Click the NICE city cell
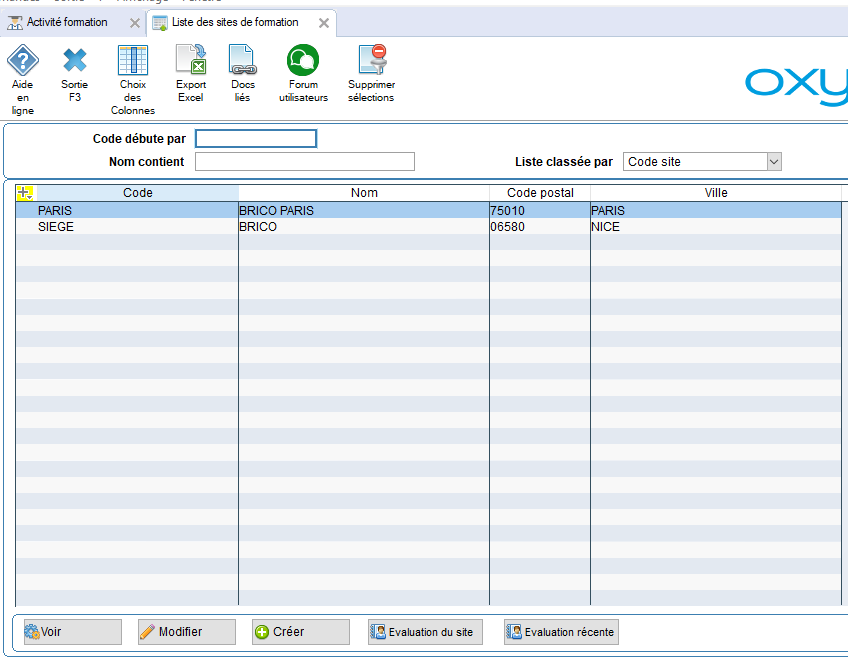This screenshot has height=665, width=848. pyautogui.click(x=716, y=227)
